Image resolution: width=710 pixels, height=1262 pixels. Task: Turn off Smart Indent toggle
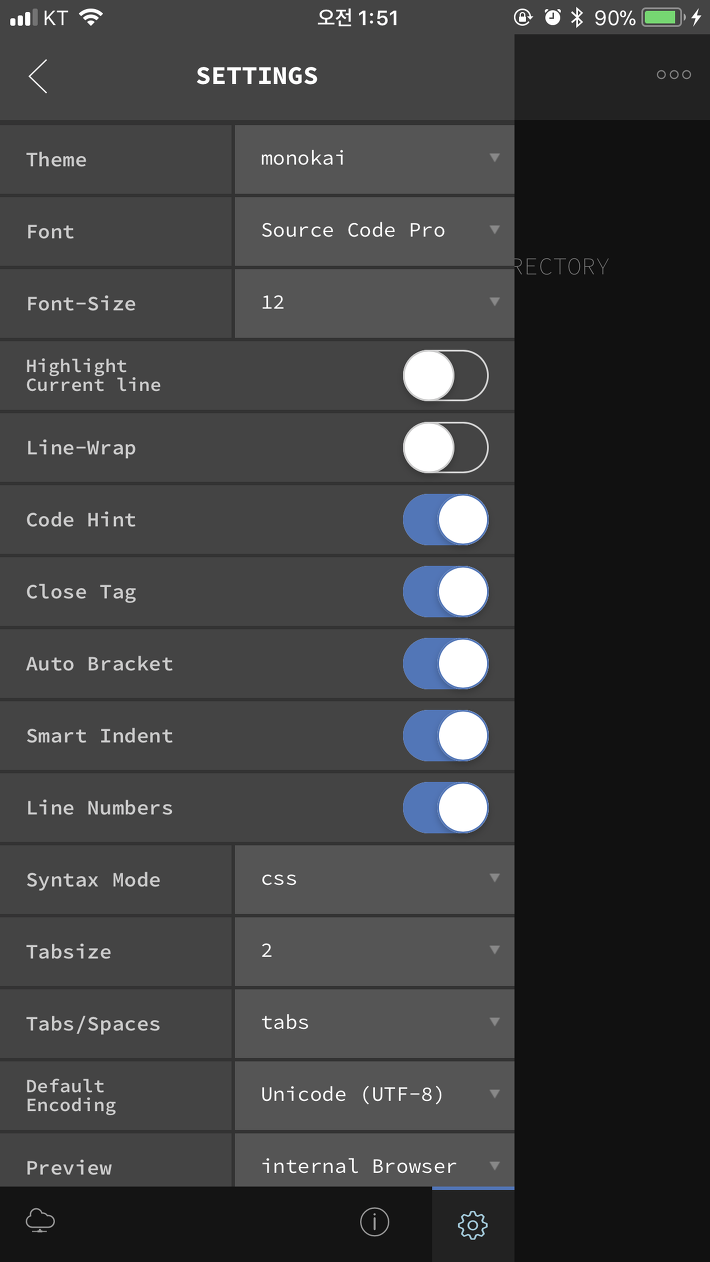click(446, 736)
